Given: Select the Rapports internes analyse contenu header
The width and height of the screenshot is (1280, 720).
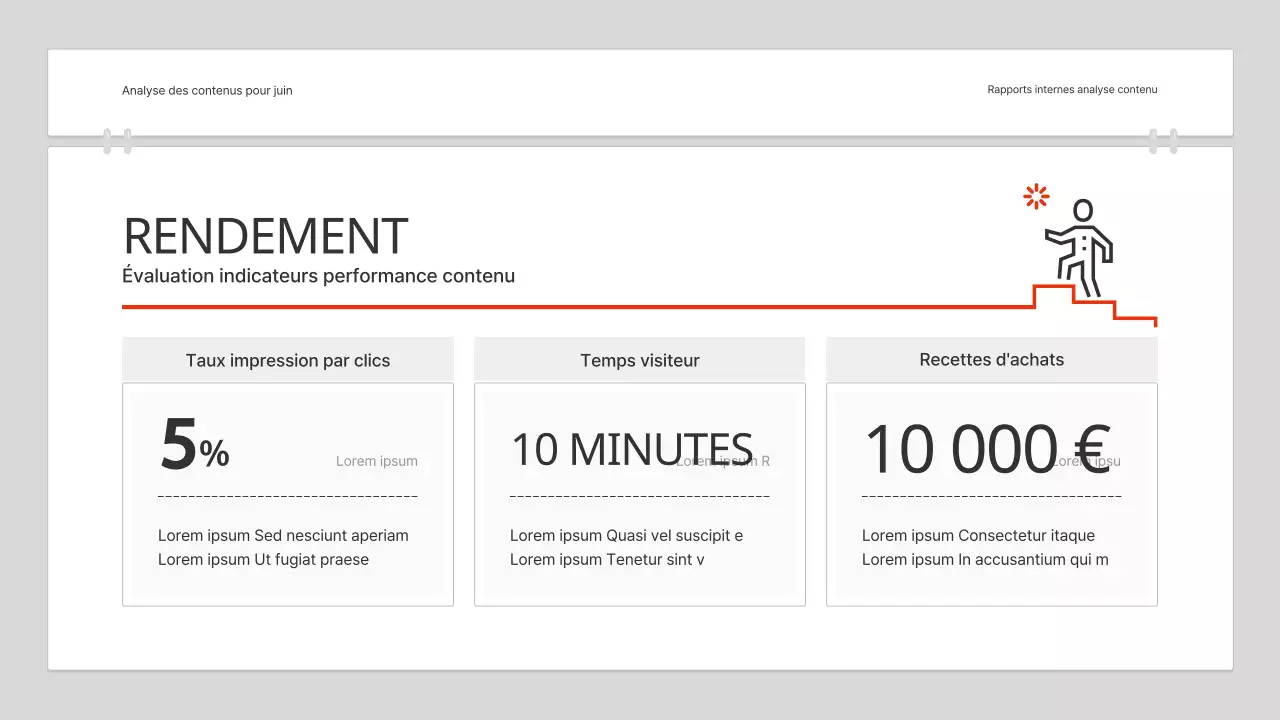Looking at the screenshot, I should coord(1072,89).
